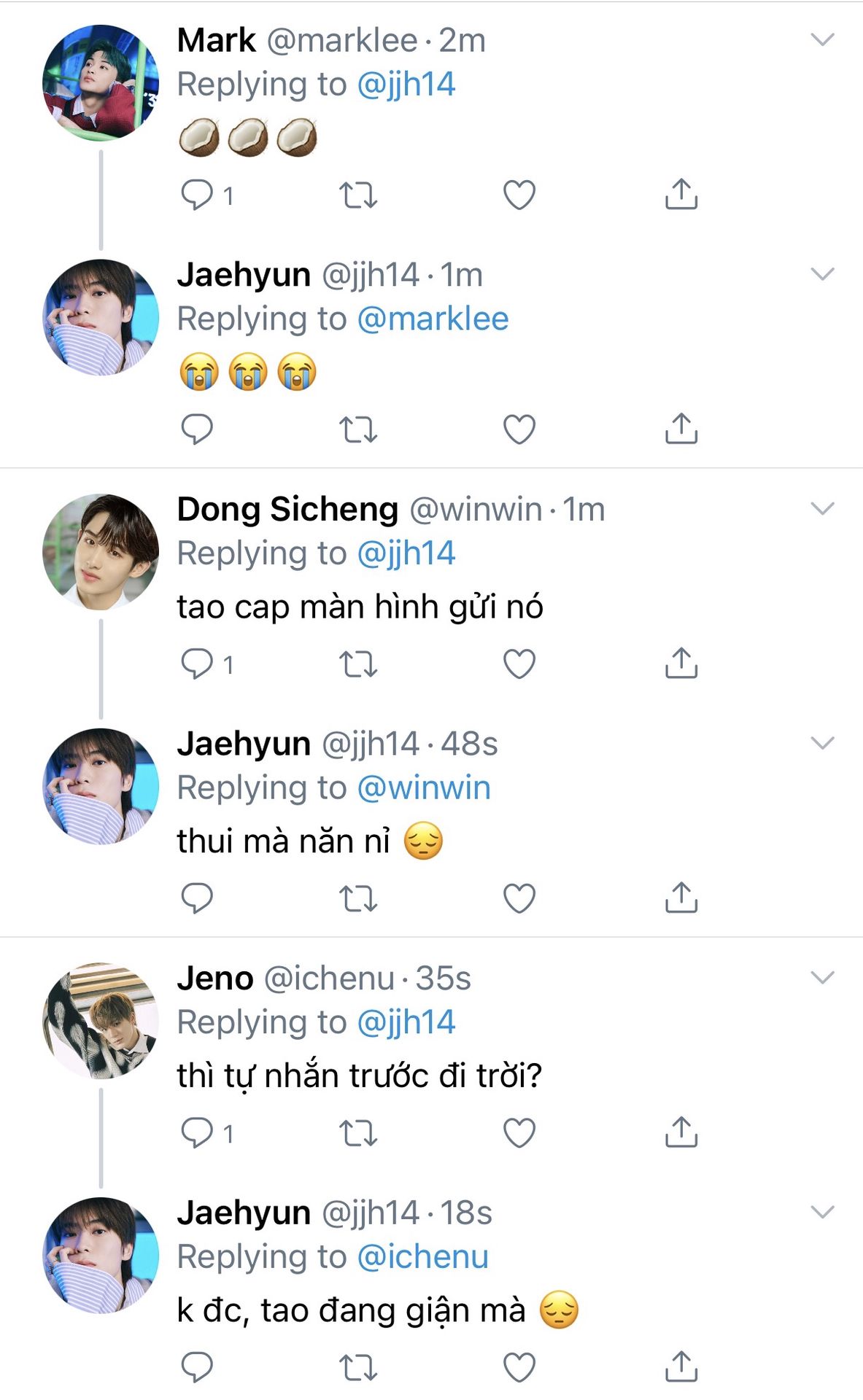Reply to Jaehyun's "thui mà năn nỉ" tweet

197,898
